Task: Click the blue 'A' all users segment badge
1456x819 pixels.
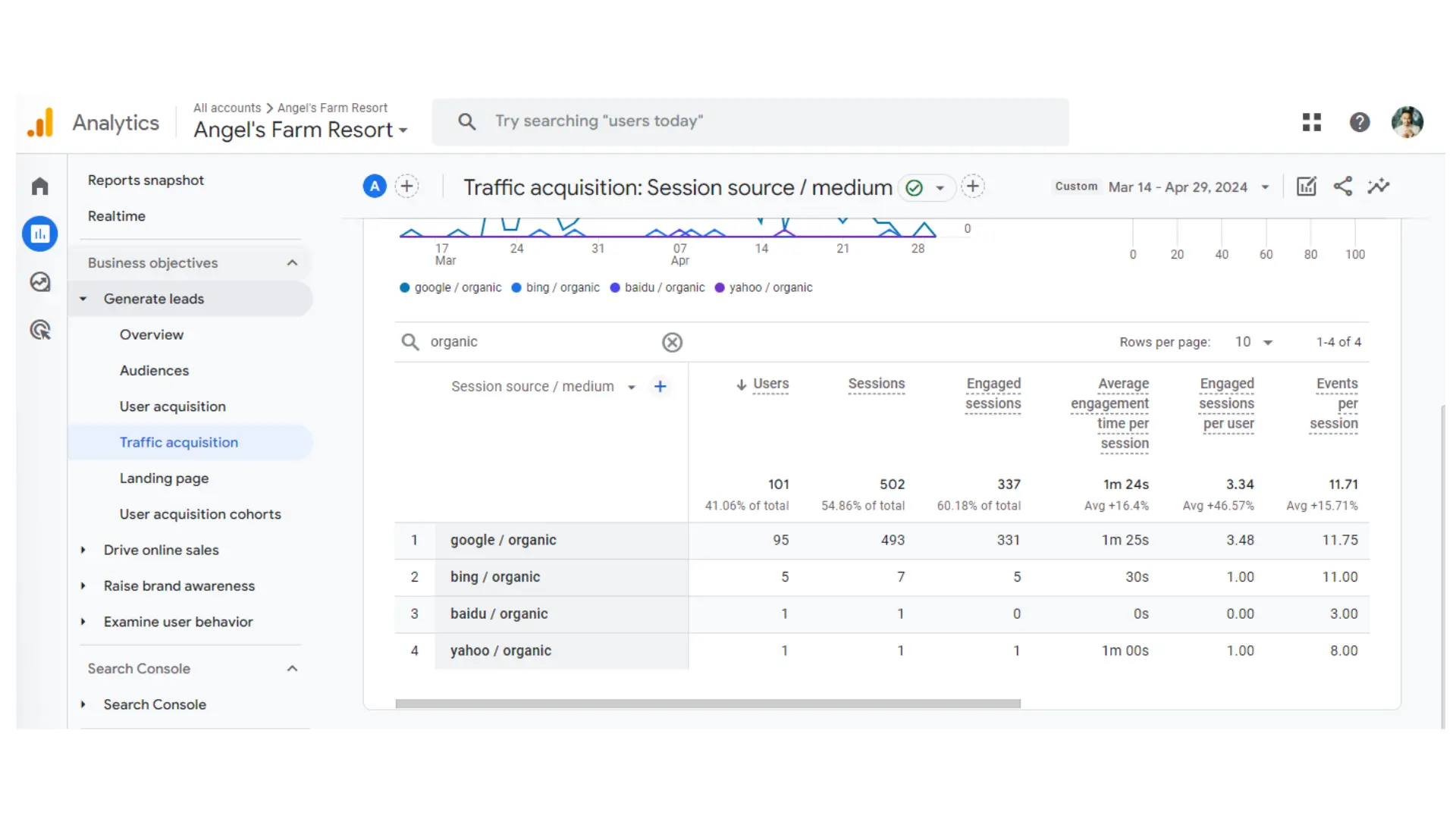Action: 375,187
